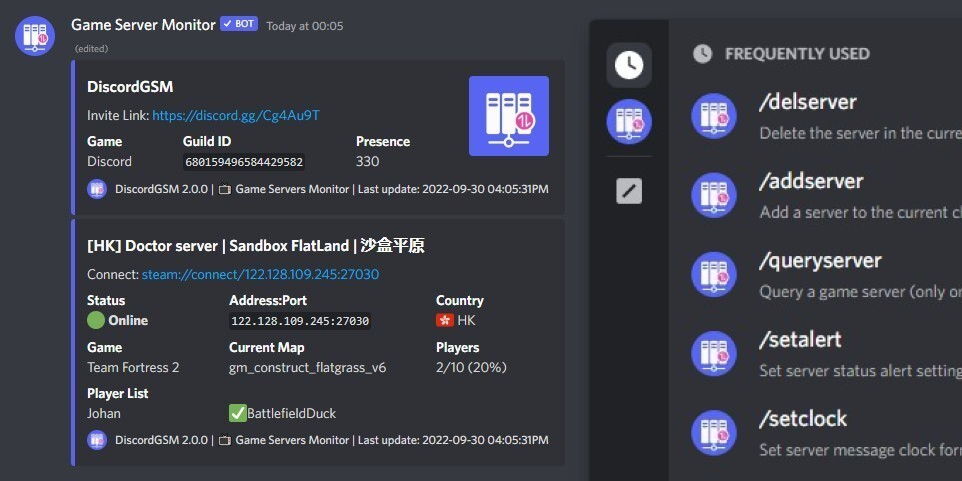Click the Presence value 330
The width and height of the screenshot is (962, 481).
367,161
